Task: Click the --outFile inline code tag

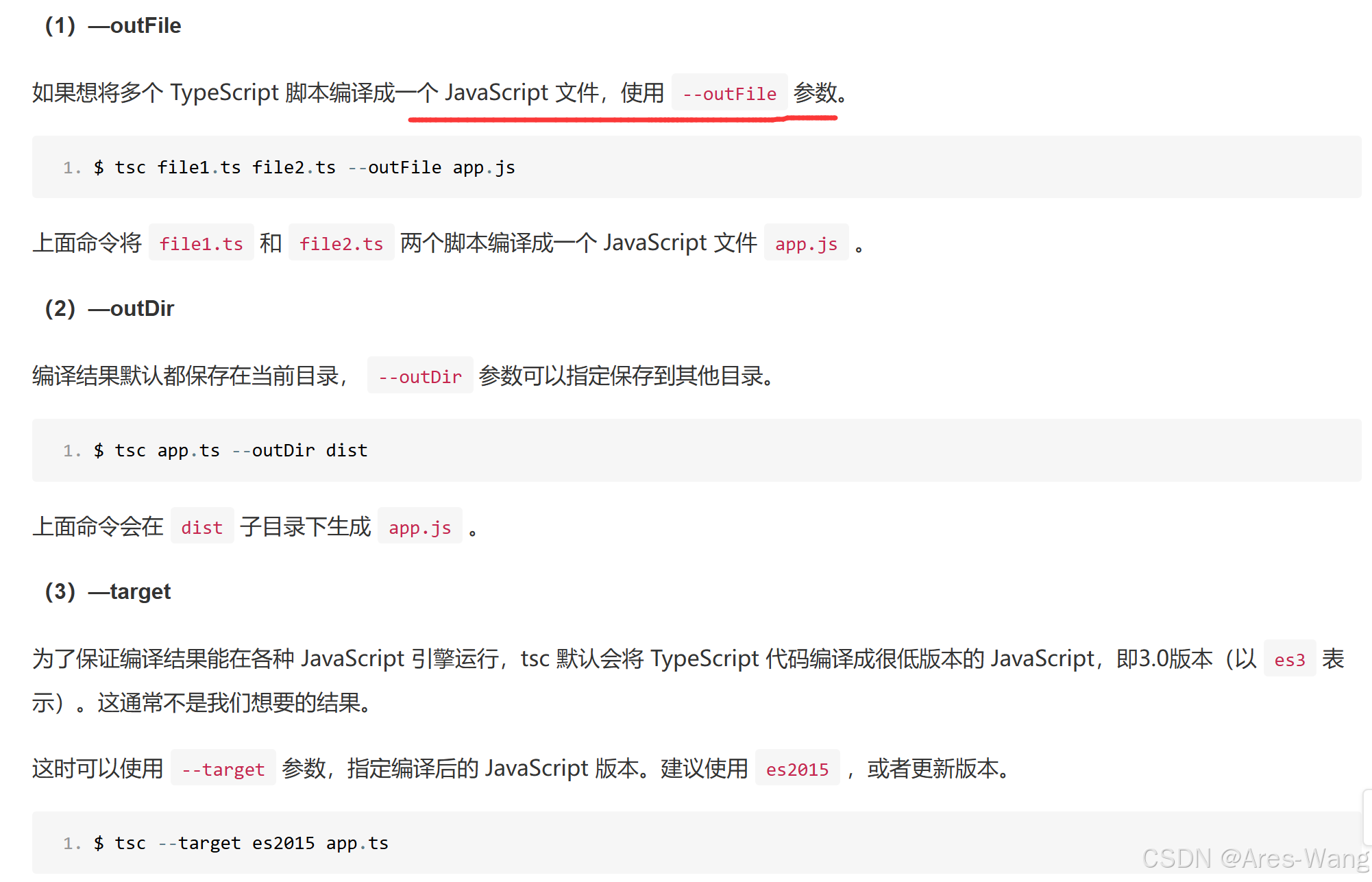Action: coord(729,93)
